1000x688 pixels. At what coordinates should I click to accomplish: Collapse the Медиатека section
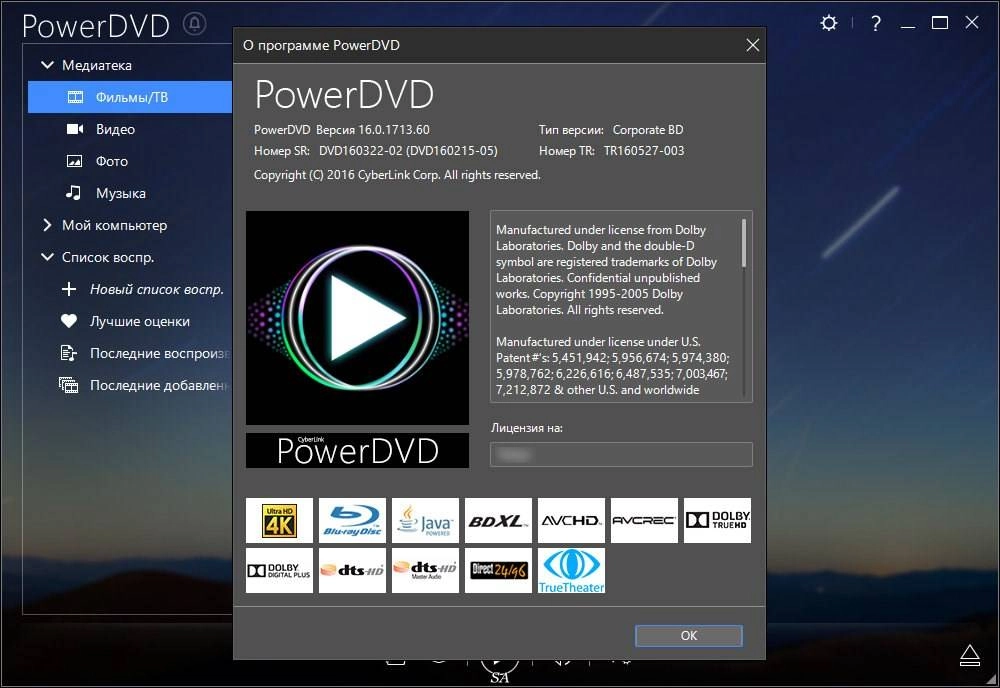(47, 65)
